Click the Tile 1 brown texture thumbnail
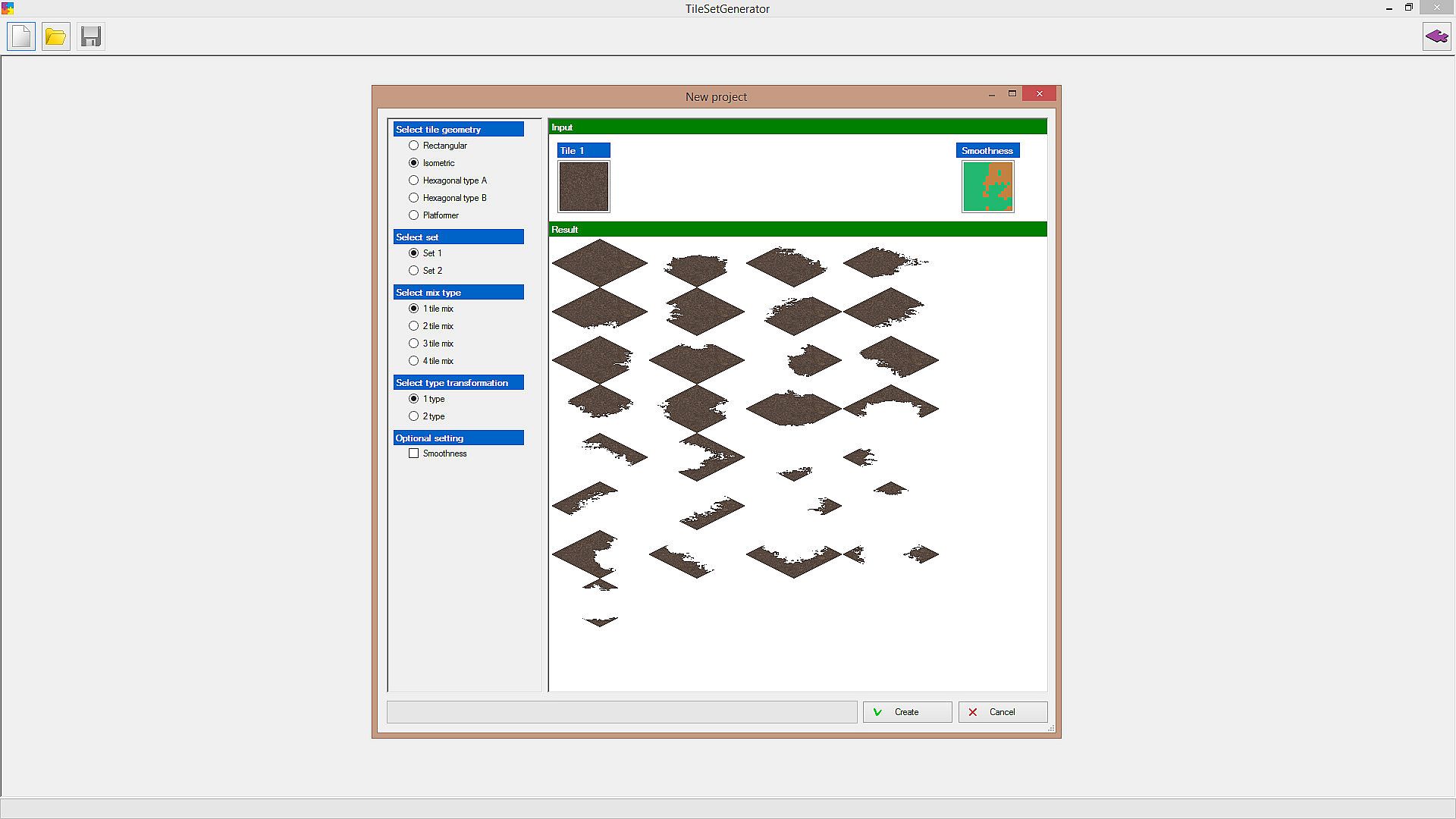 tap(584, 187)
